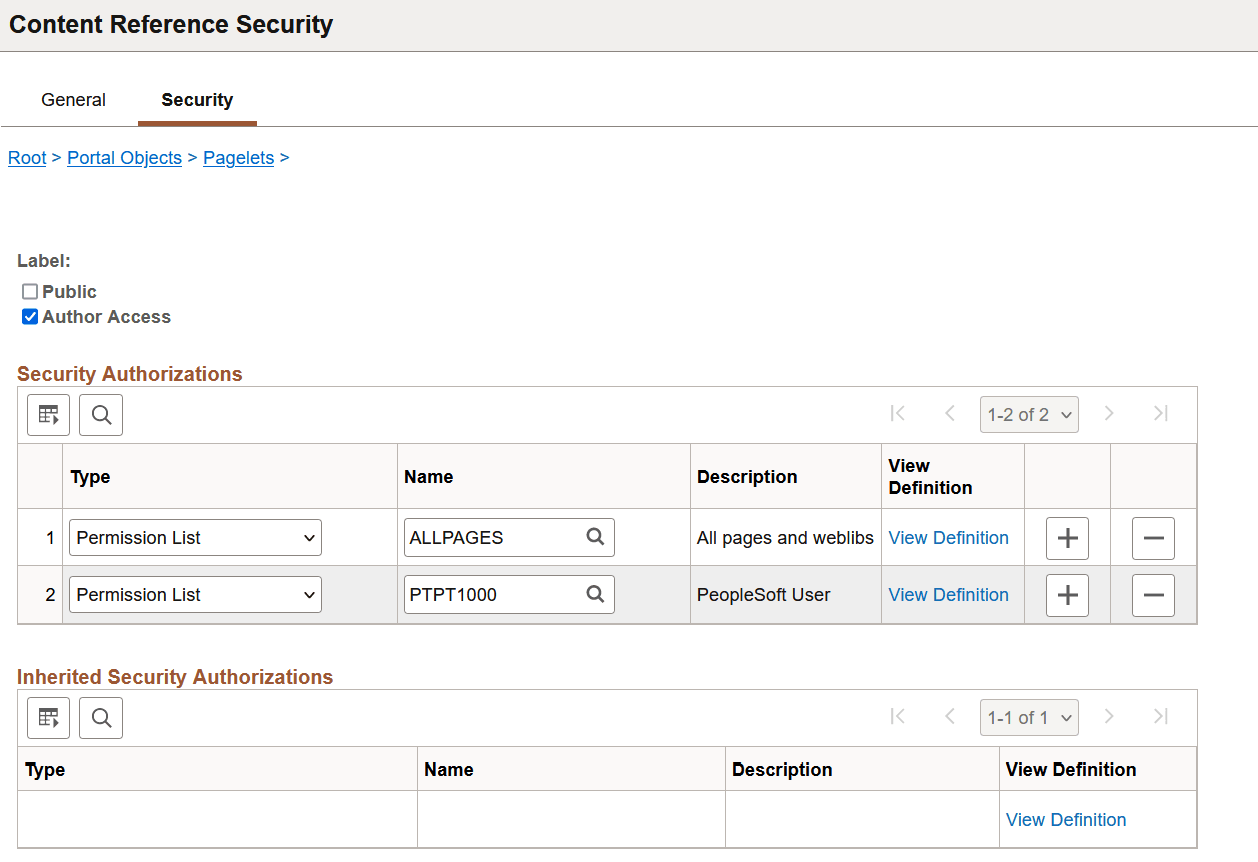Enable the Public checkbox
The height and width of the screenshot is (862, 1258).
tap(29, 291)
